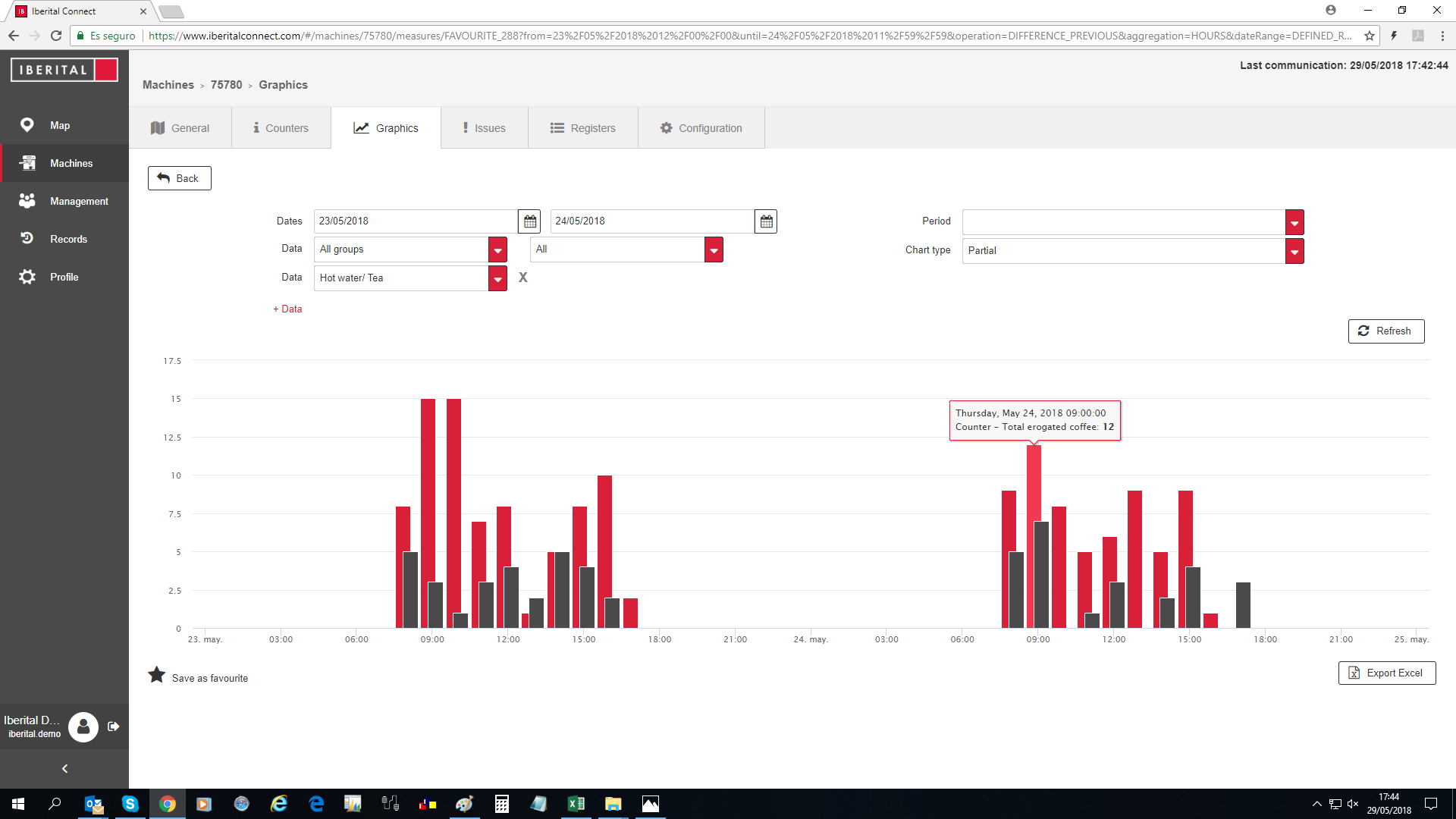Click the Refresh button
1456x819 pixels.
[x=1385, y=331]
